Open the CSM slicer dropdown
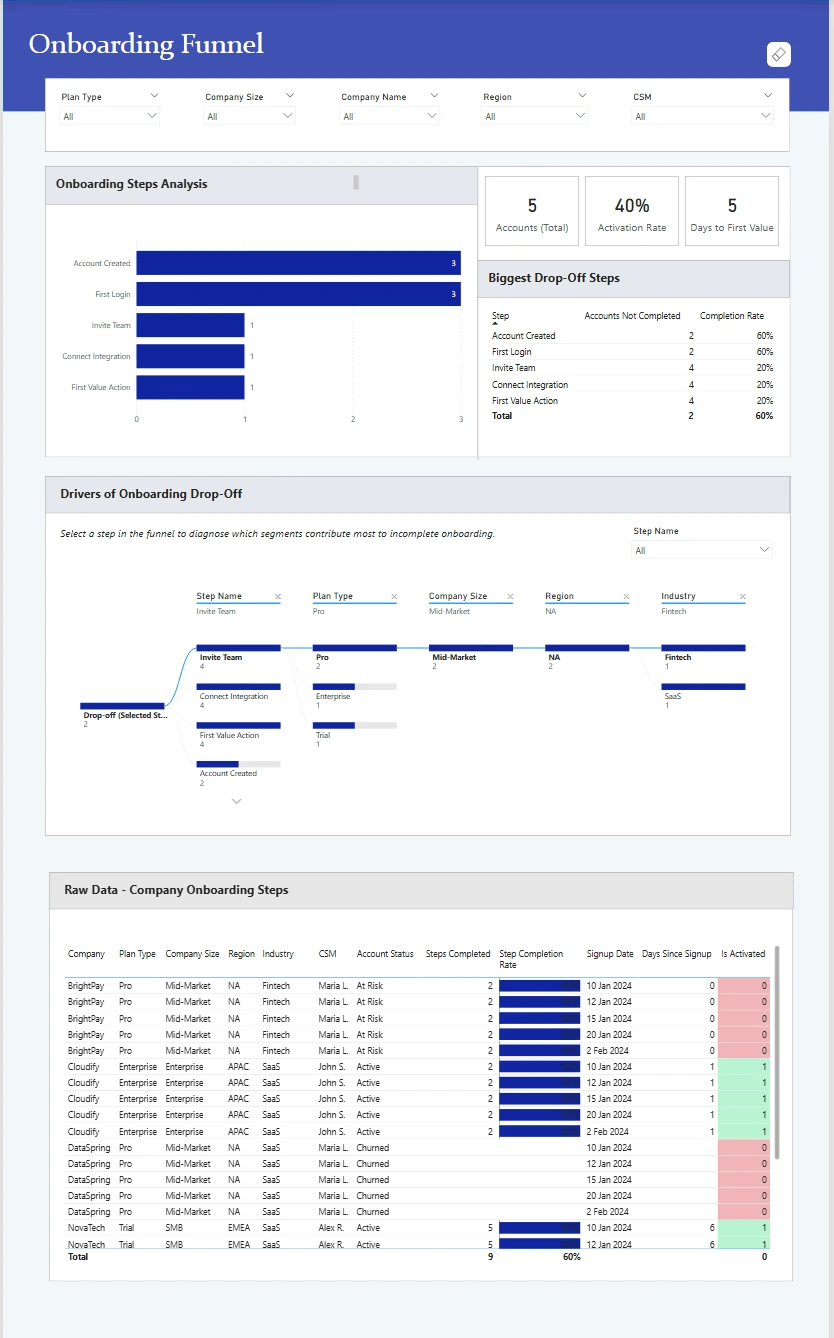 click(x=703, y=116)
